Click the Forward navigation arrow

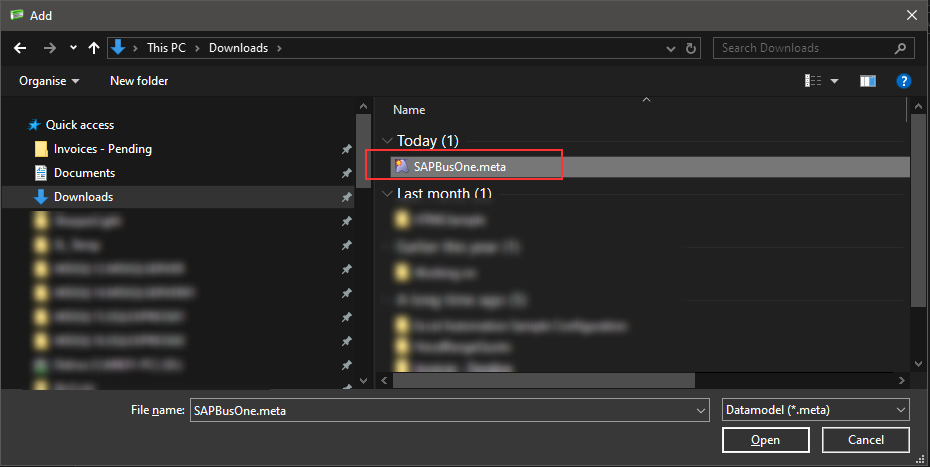(50, 48)
